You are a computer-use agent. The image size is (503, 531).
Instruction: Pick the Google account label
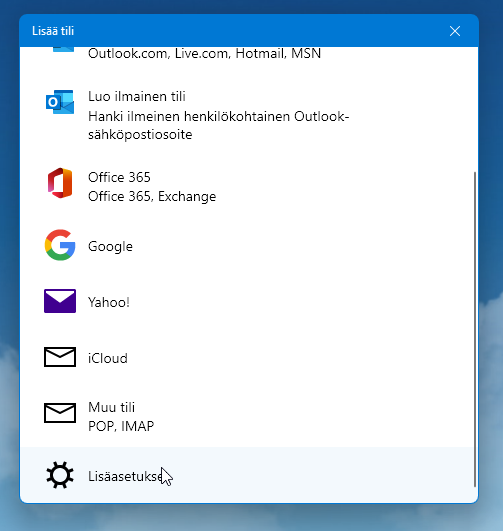pyautogui.click(x=110, y=246)
